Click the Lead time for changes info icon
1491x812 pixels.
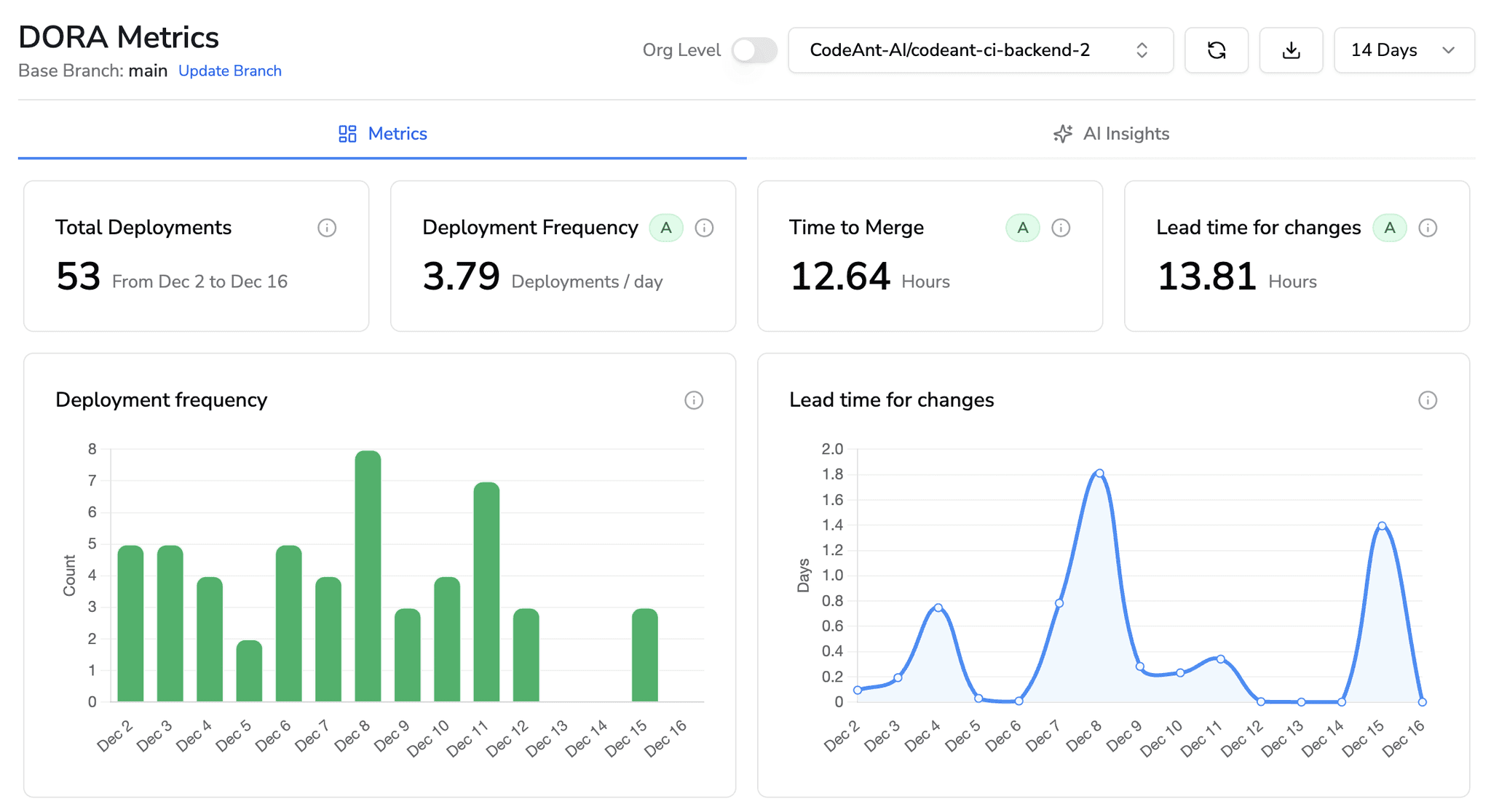point(1428,228)
